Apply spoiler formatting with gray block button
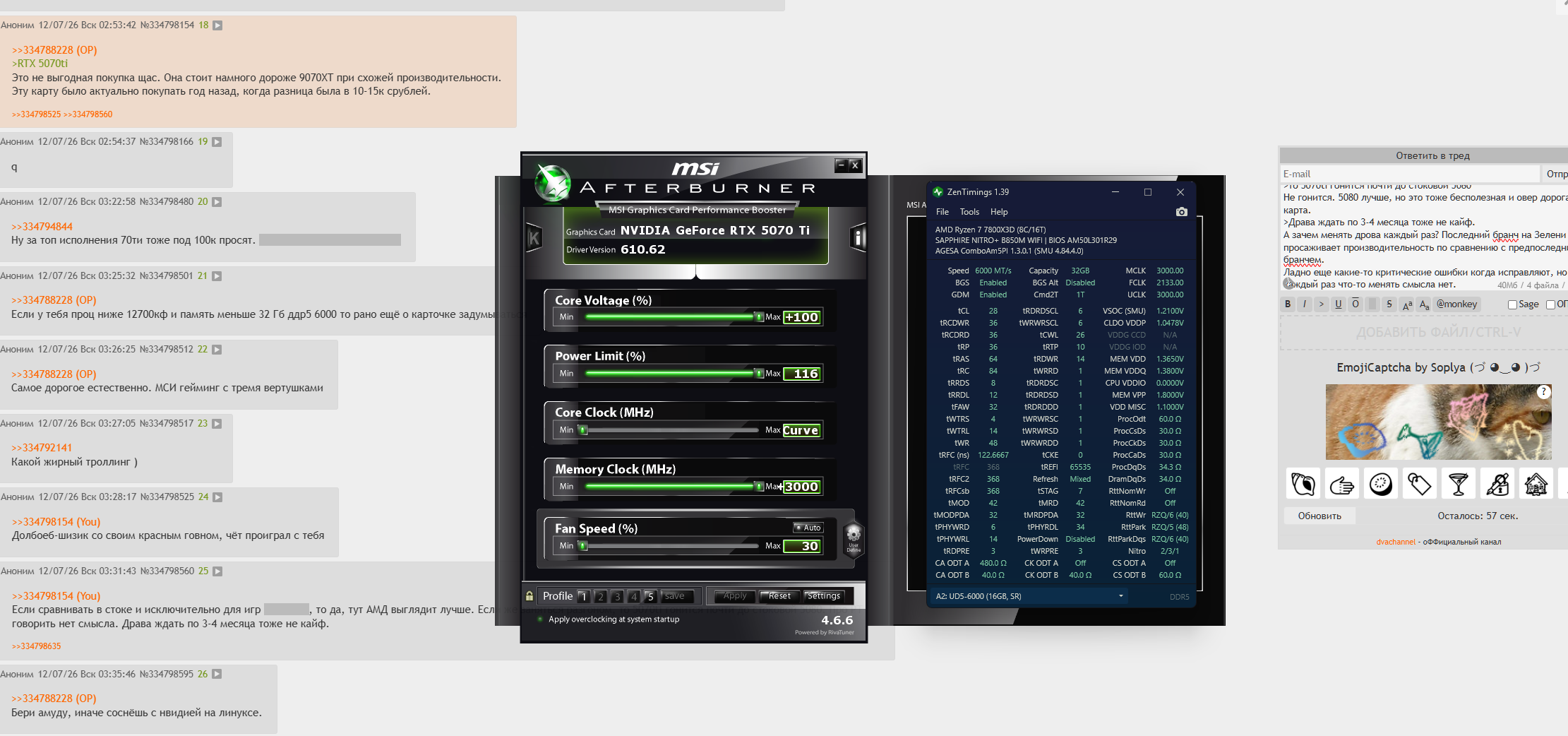Screen dimensions: 1568x736 [1372, 304]
